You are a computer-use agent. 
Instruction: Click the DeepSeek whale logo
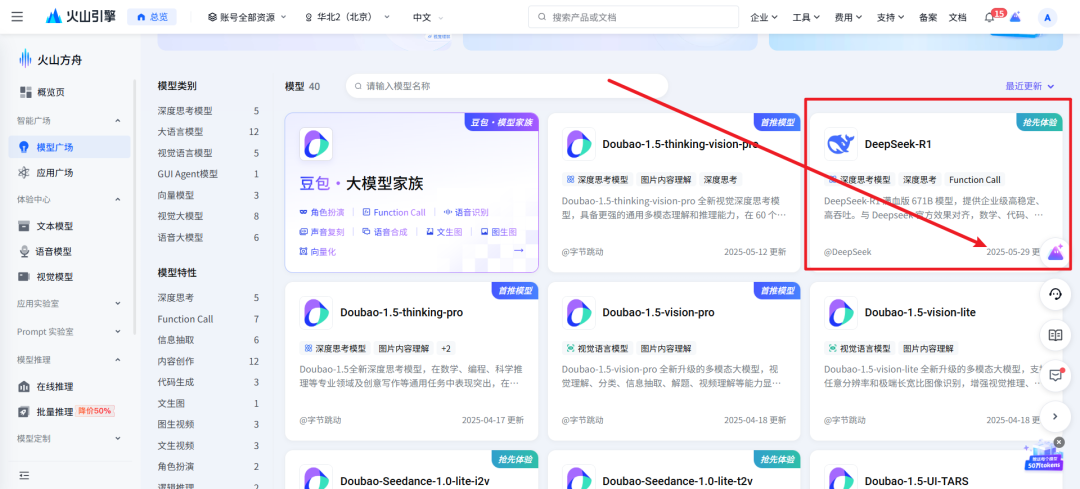(x=841, y=144)
